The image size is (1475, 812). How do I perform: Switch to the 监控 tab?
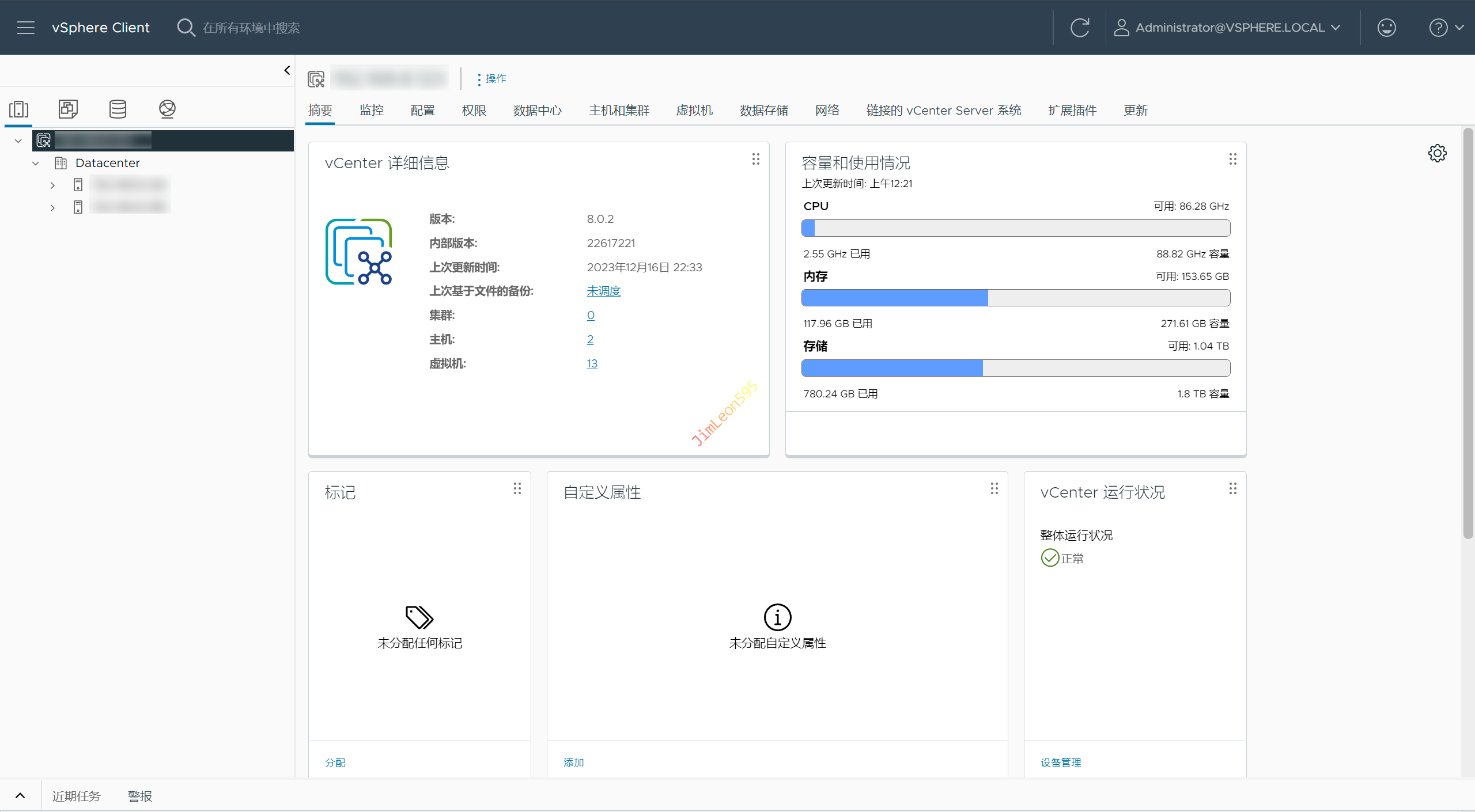click(x=371, y=110)
